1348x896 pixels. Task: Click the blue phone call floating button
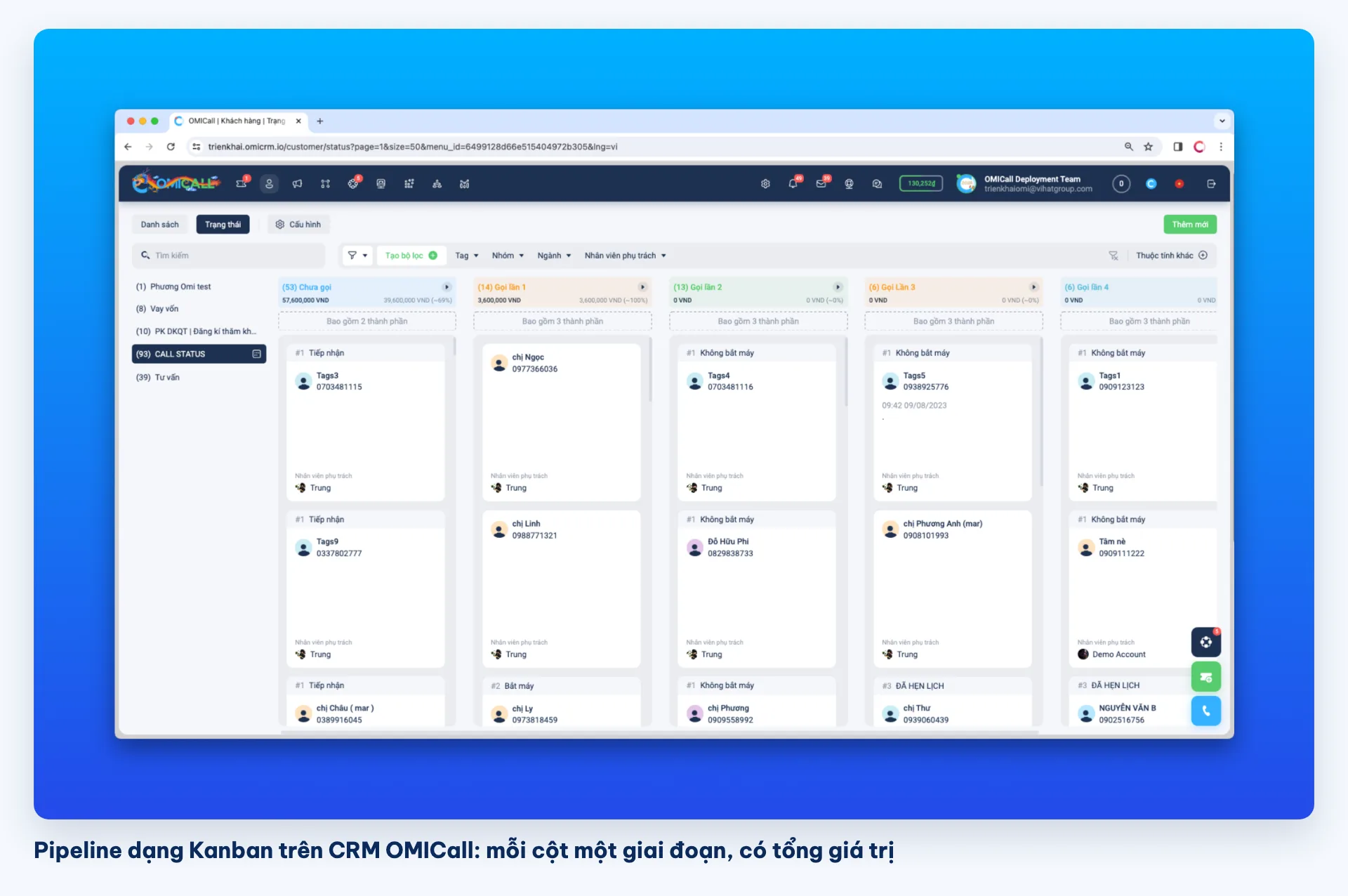[x=1205, y=711]
